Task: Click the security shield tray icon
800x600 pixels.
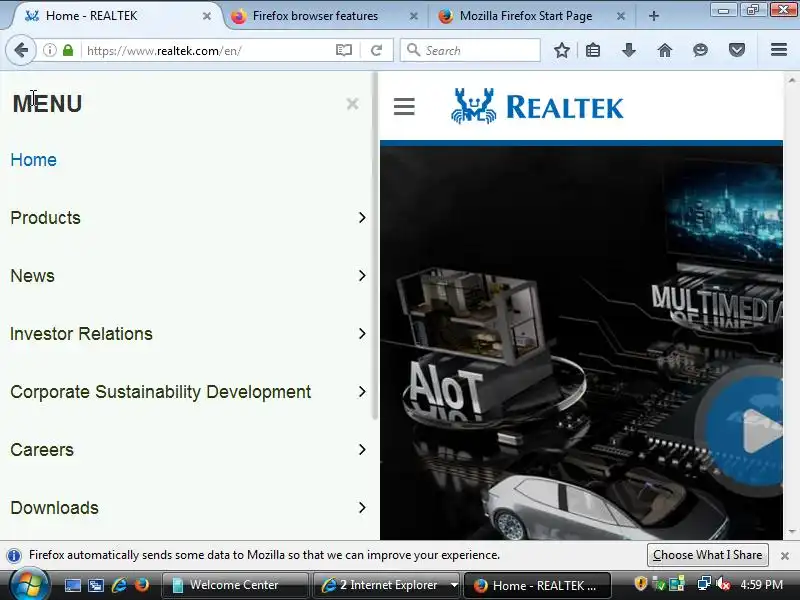Action: click(641, 584)
